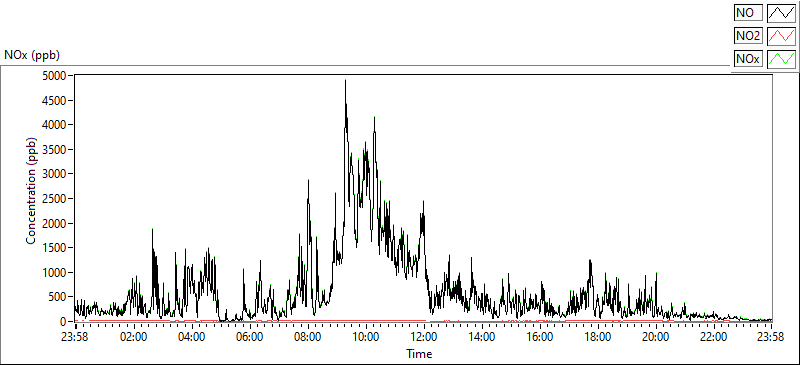Screen dimensions: 800x365
Task: Select the NOx legend label
Action: click(748, 59)
